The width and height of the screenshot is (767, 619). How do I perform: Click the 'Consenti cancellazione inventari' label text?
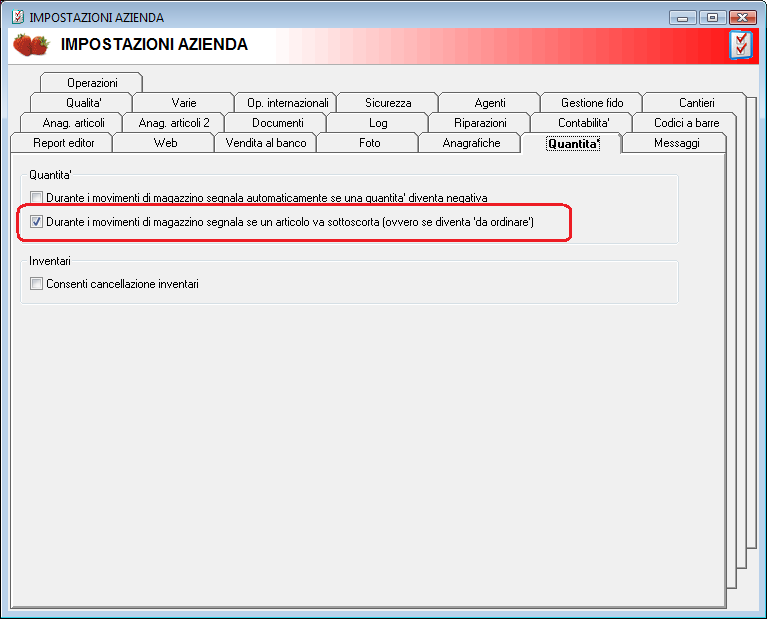click(122, 284)
